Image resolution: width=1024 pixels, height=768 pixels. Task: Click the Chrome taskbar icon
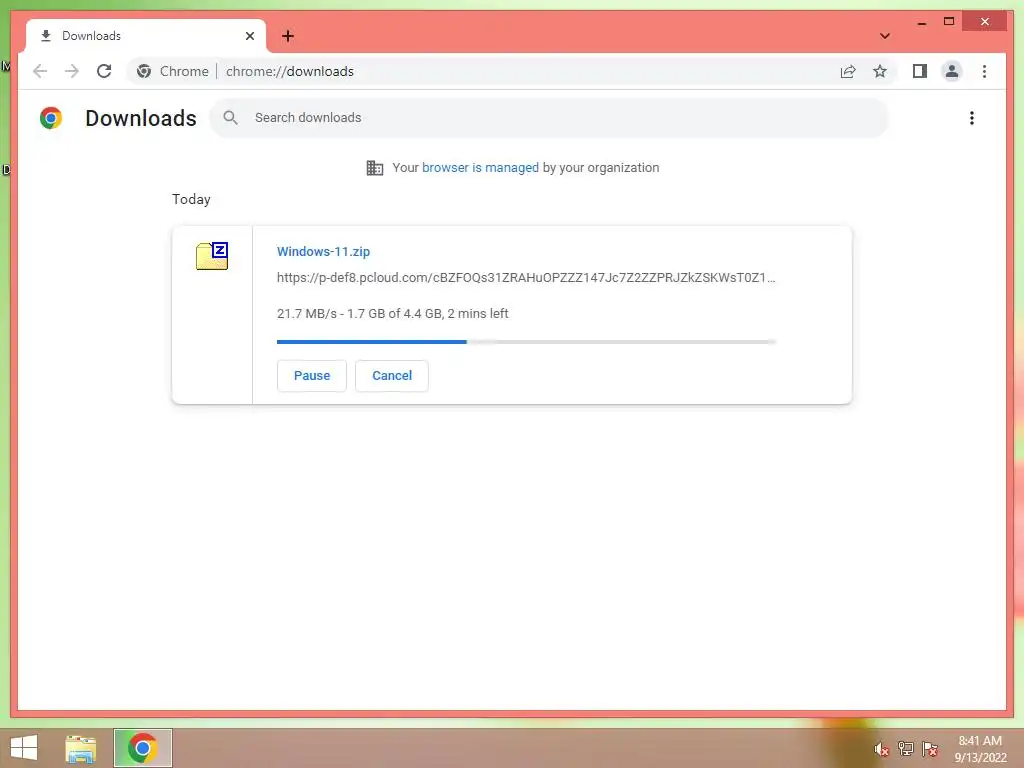pyautogui.click(x=142, y=748)
